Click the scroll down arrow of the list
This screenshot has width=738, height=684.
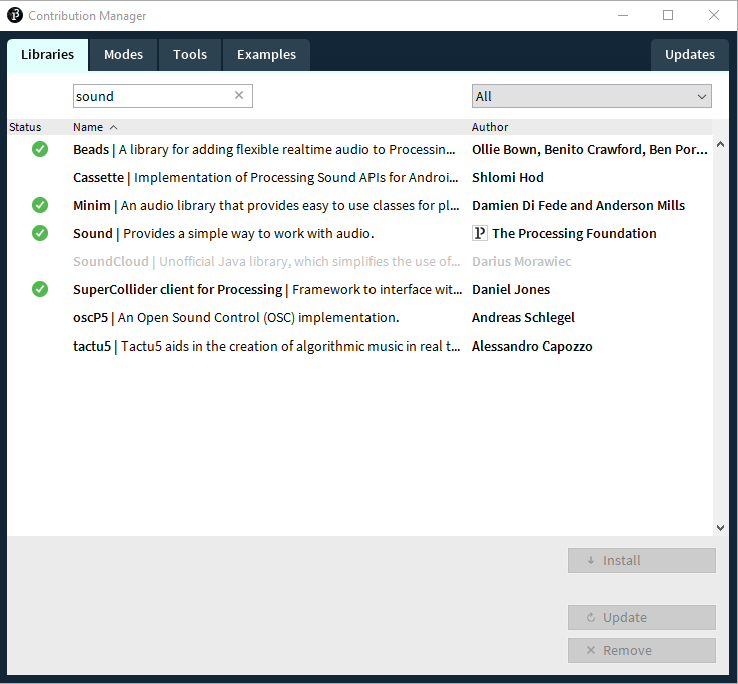point(720,528)
